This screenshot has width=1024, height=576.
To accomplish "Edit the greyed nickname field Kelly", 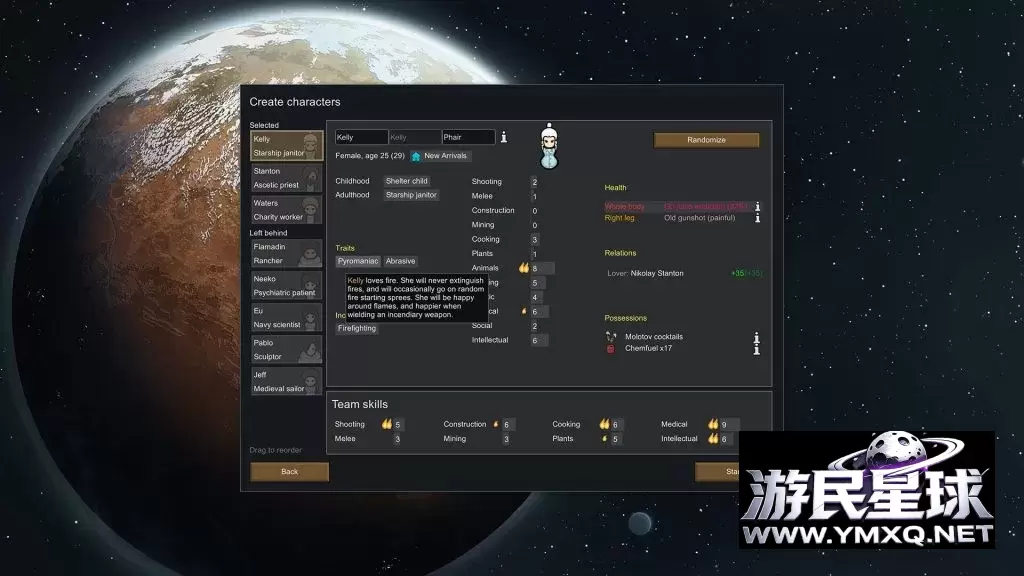I will (415, 137).
